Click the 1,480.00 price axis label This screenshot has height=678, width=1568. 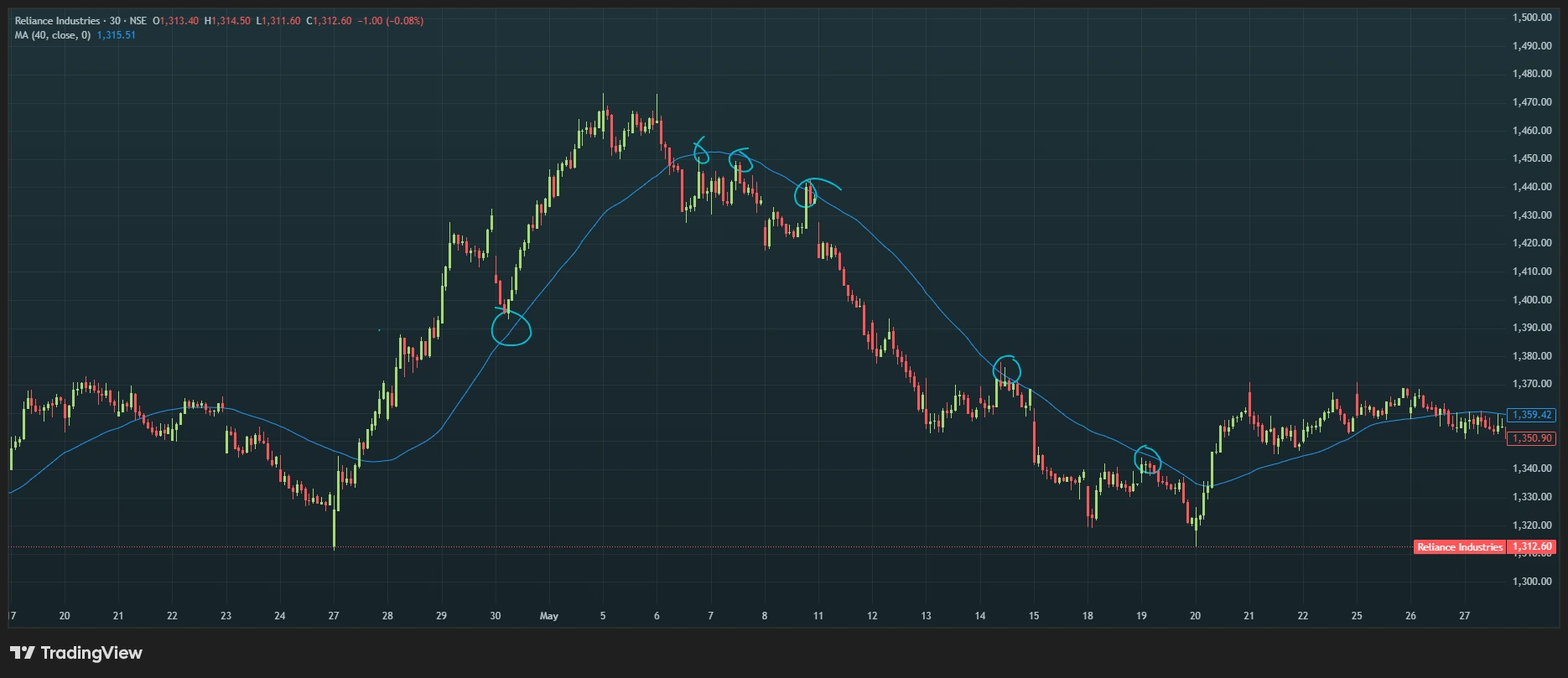click(x=1532, y=74)
